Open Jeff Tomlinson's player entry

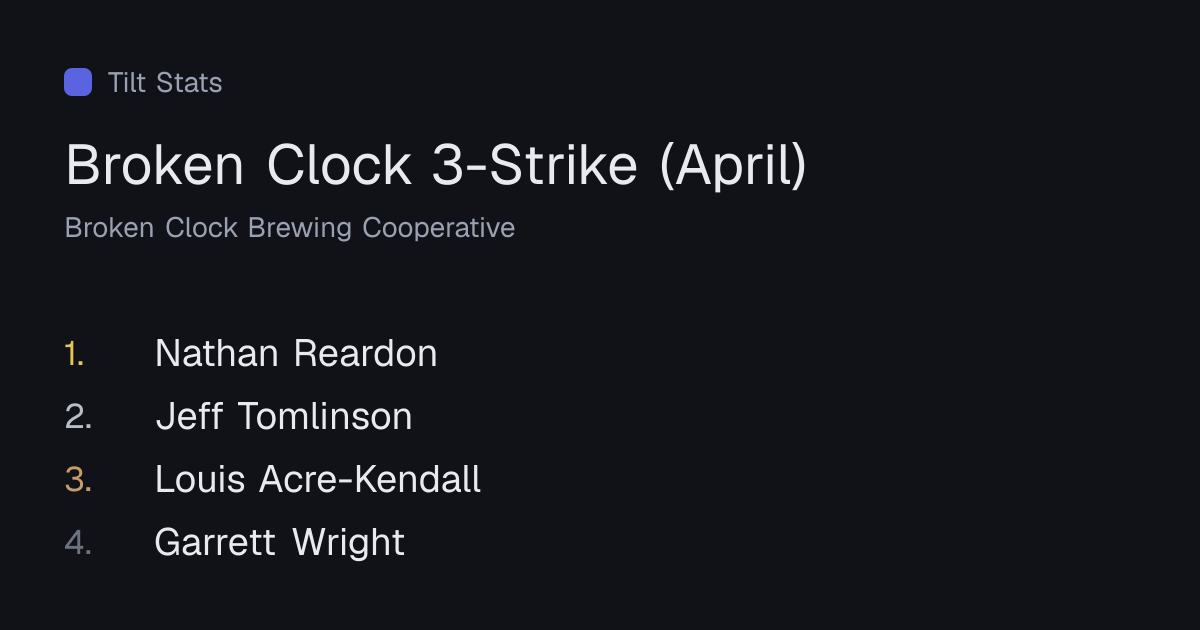click(284, 417)
